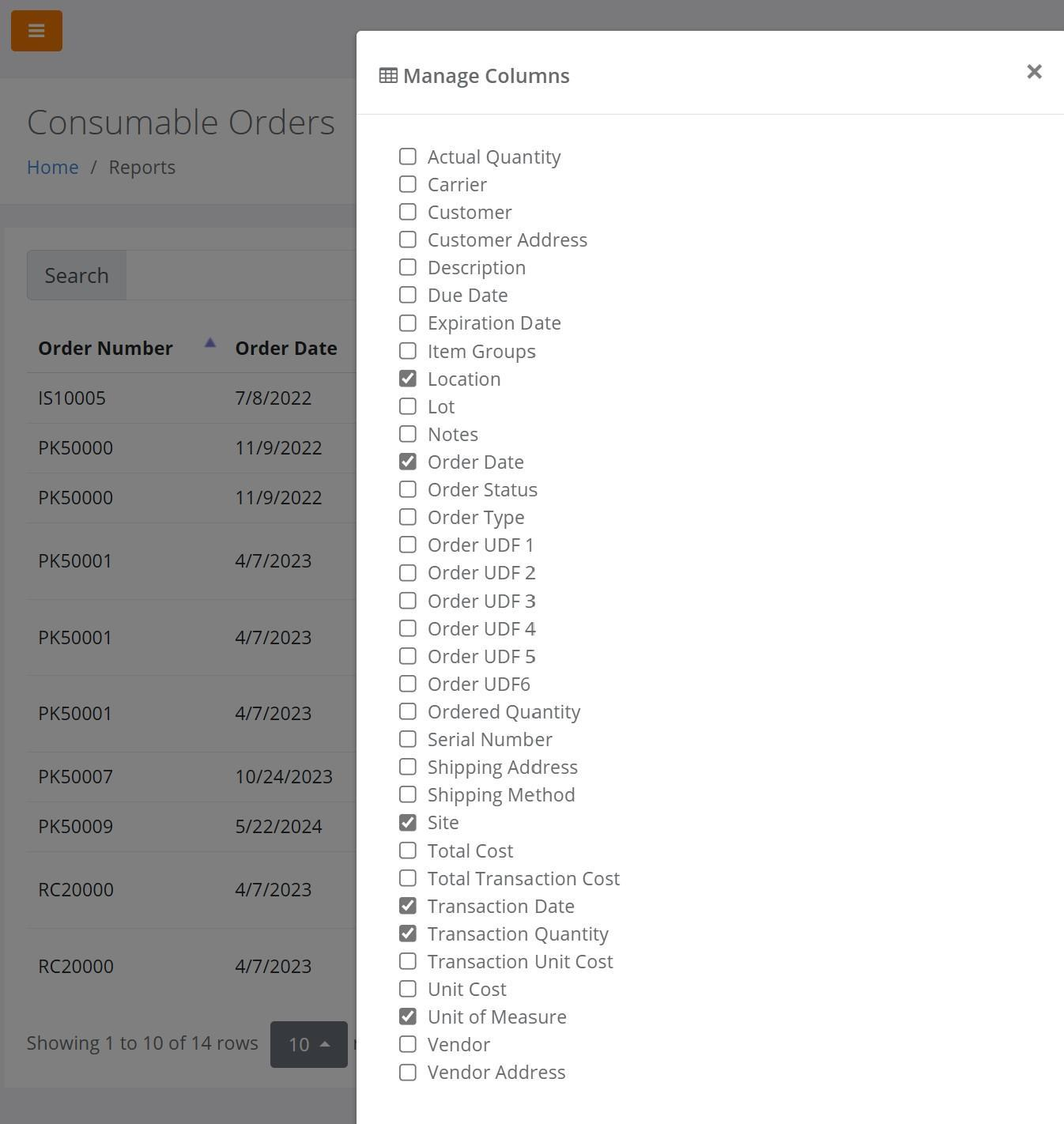Image resolution: width=1064 pixels, height=1124 pixels.
Task: Check the Order UDF6 checkbox
Action: (408, 684)
